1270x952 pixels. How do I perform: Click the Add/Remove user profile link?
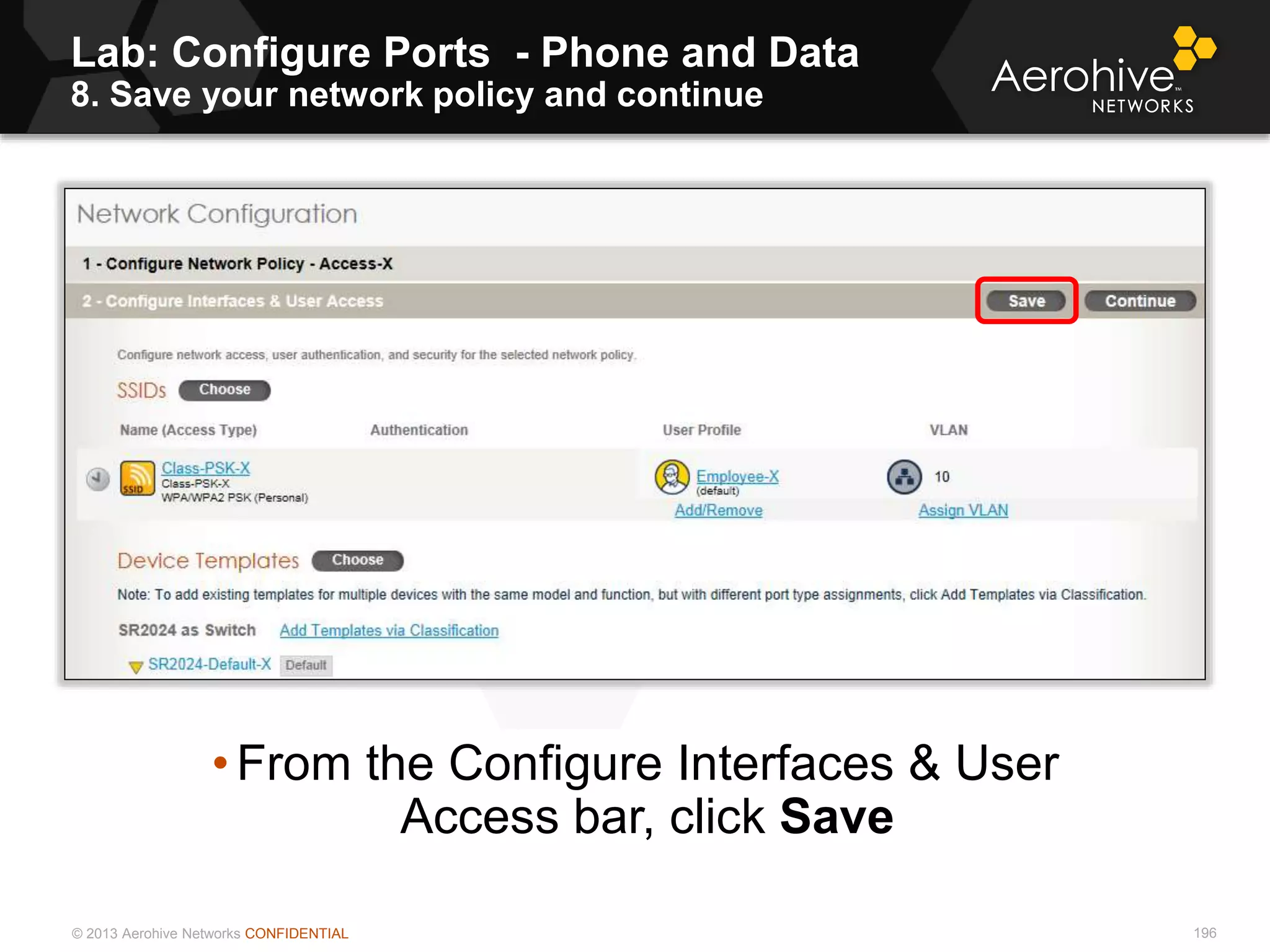pos(719,510)
